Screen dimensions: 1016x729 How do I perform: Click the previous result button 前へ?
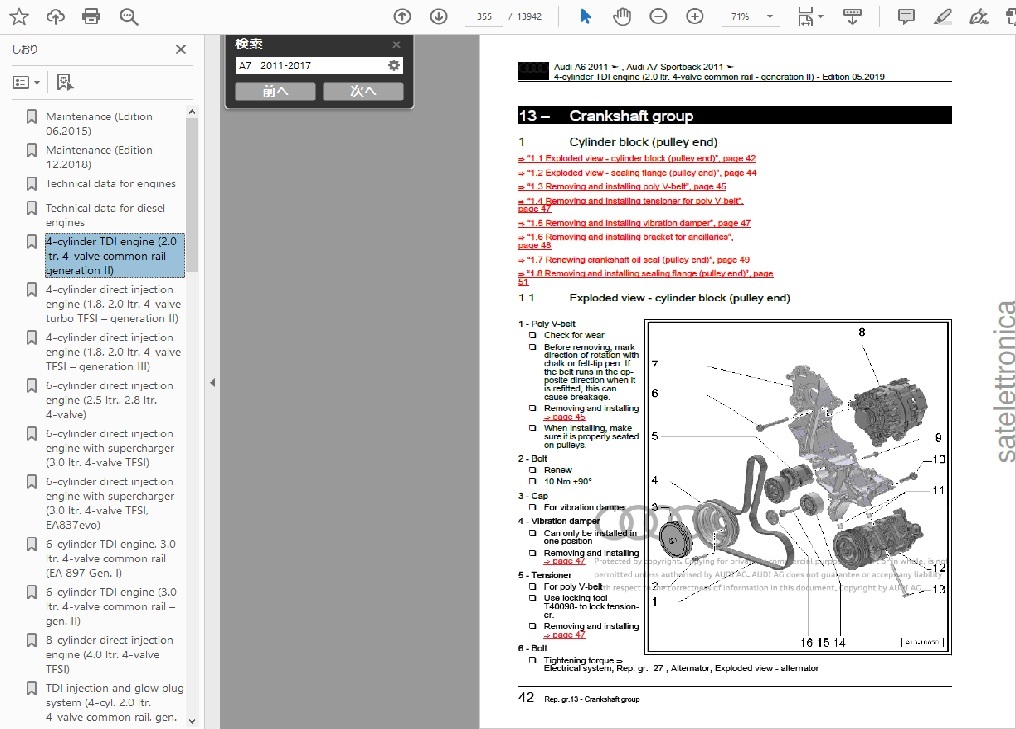coord(275,91)
